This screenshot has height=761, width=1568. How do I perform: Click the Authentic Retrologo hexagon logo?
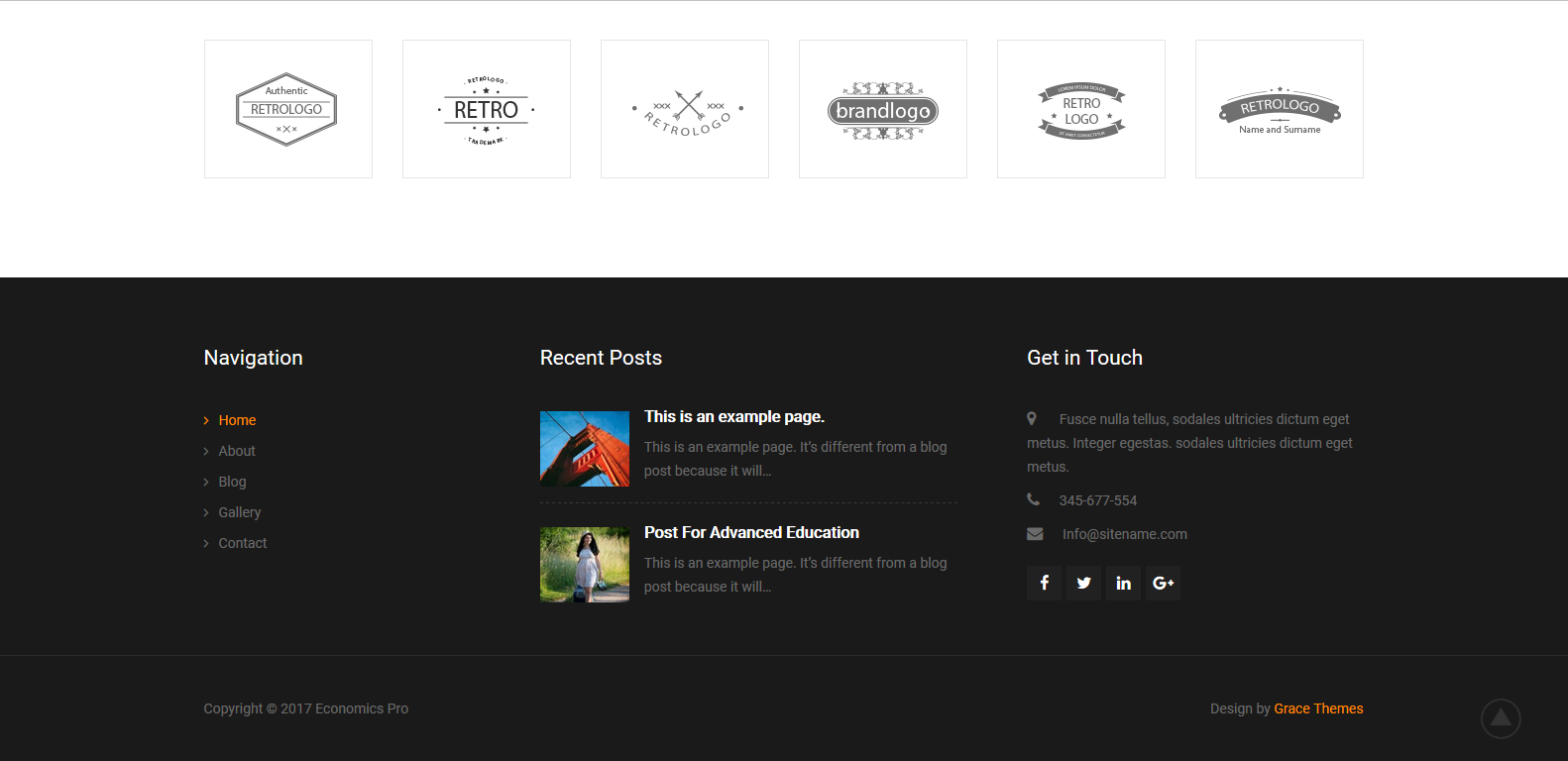point(287,109)
